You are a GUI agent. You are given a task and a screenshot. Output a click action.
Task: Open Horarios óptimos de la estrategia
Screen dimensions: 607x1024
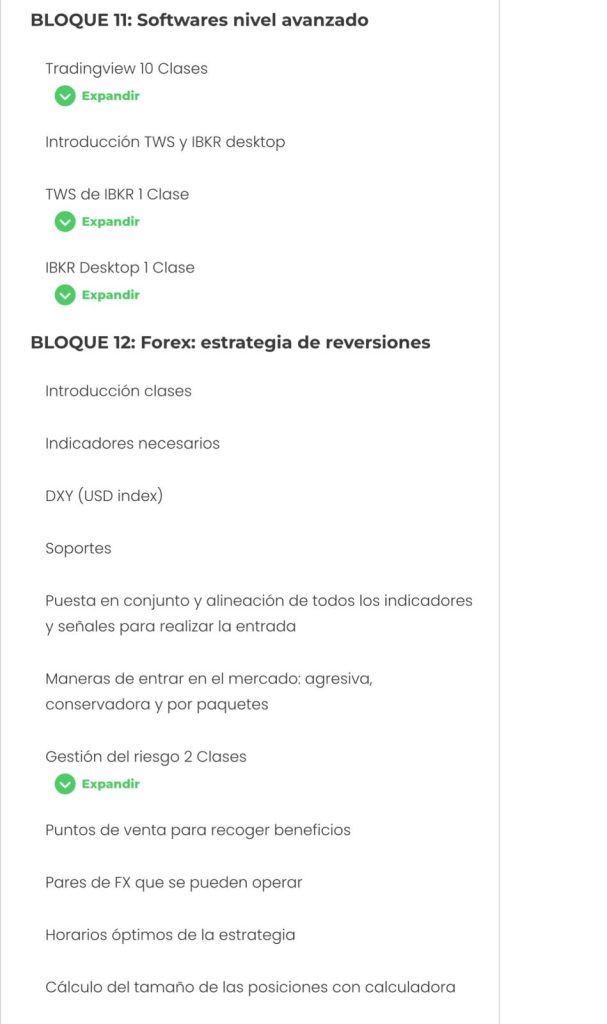tap(170, 935)
